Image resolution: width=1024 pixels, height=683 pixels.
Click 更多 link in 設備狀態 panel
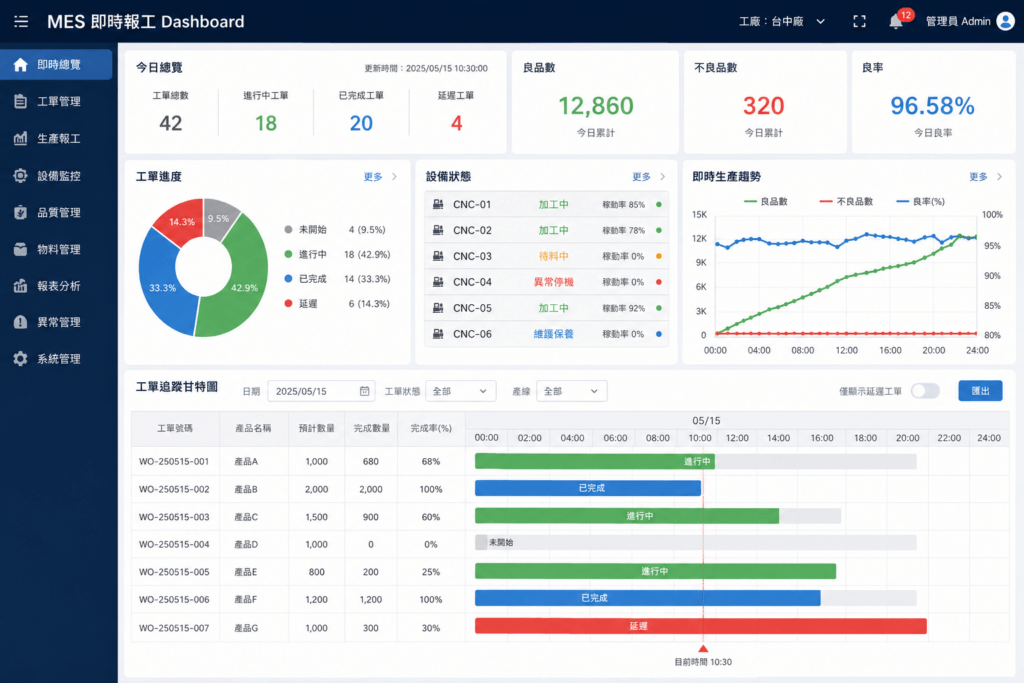tap(648, 177)
